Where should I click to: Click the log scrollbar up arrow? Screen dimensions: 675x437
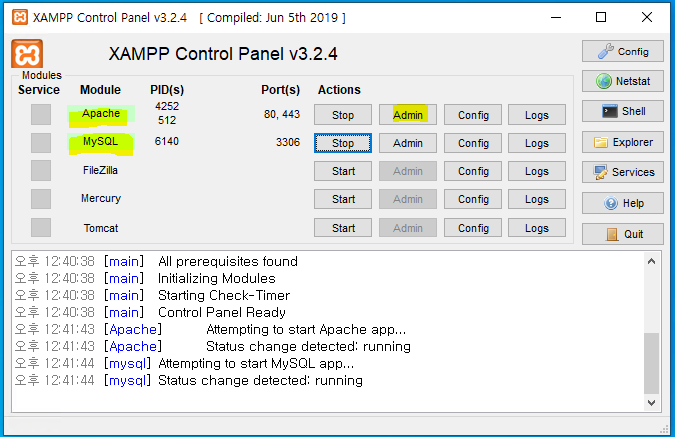651,261
